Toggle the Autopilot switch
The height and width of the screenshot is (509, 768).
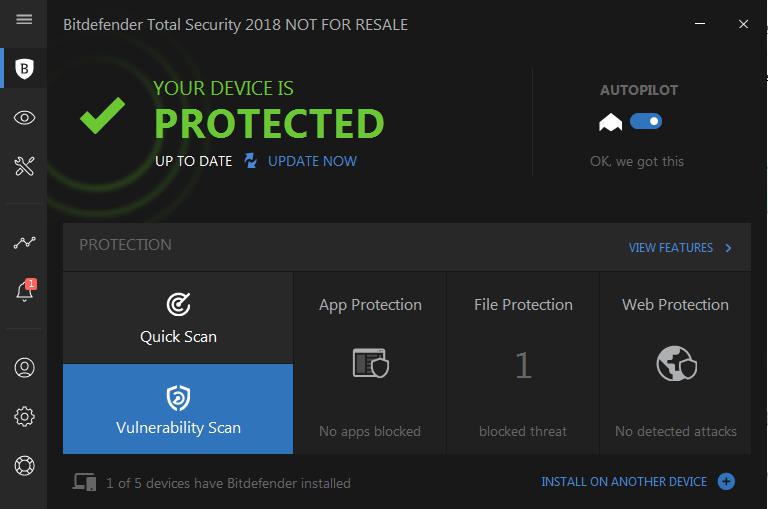(646, 122)
